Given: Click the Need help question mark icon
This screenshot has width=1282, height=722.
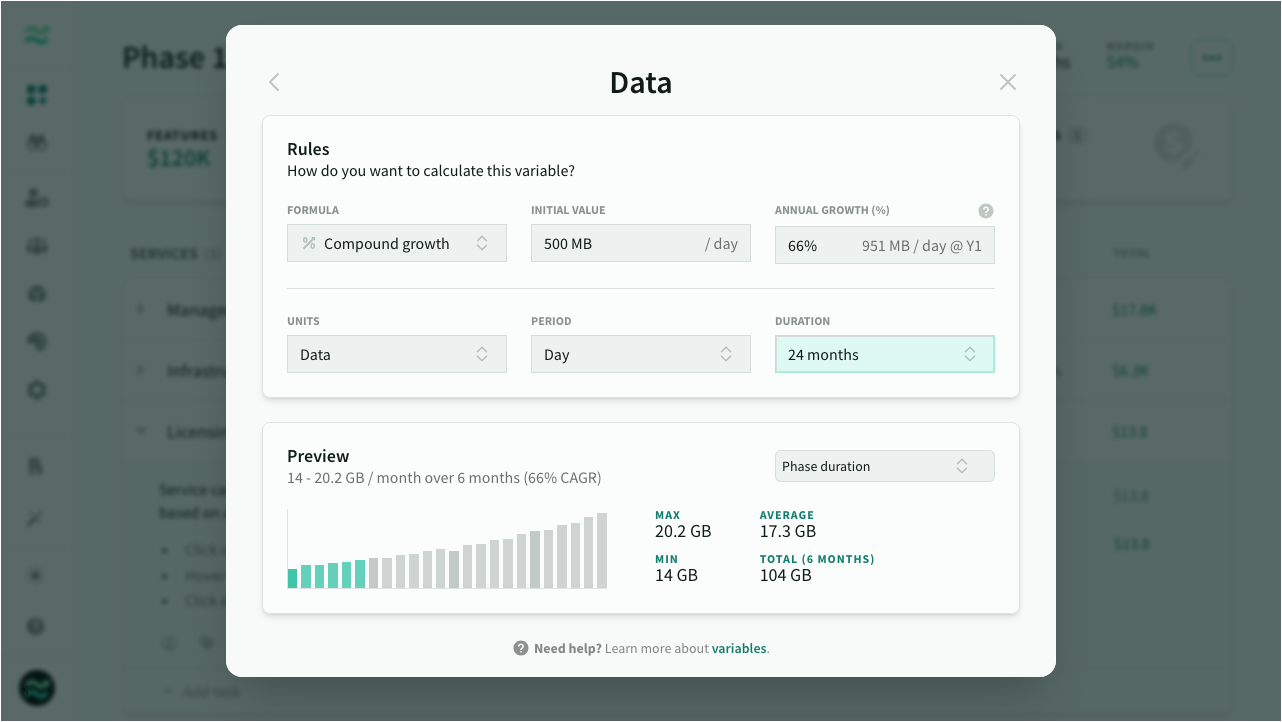Looking at the screenshot, I should coord(520,648).
